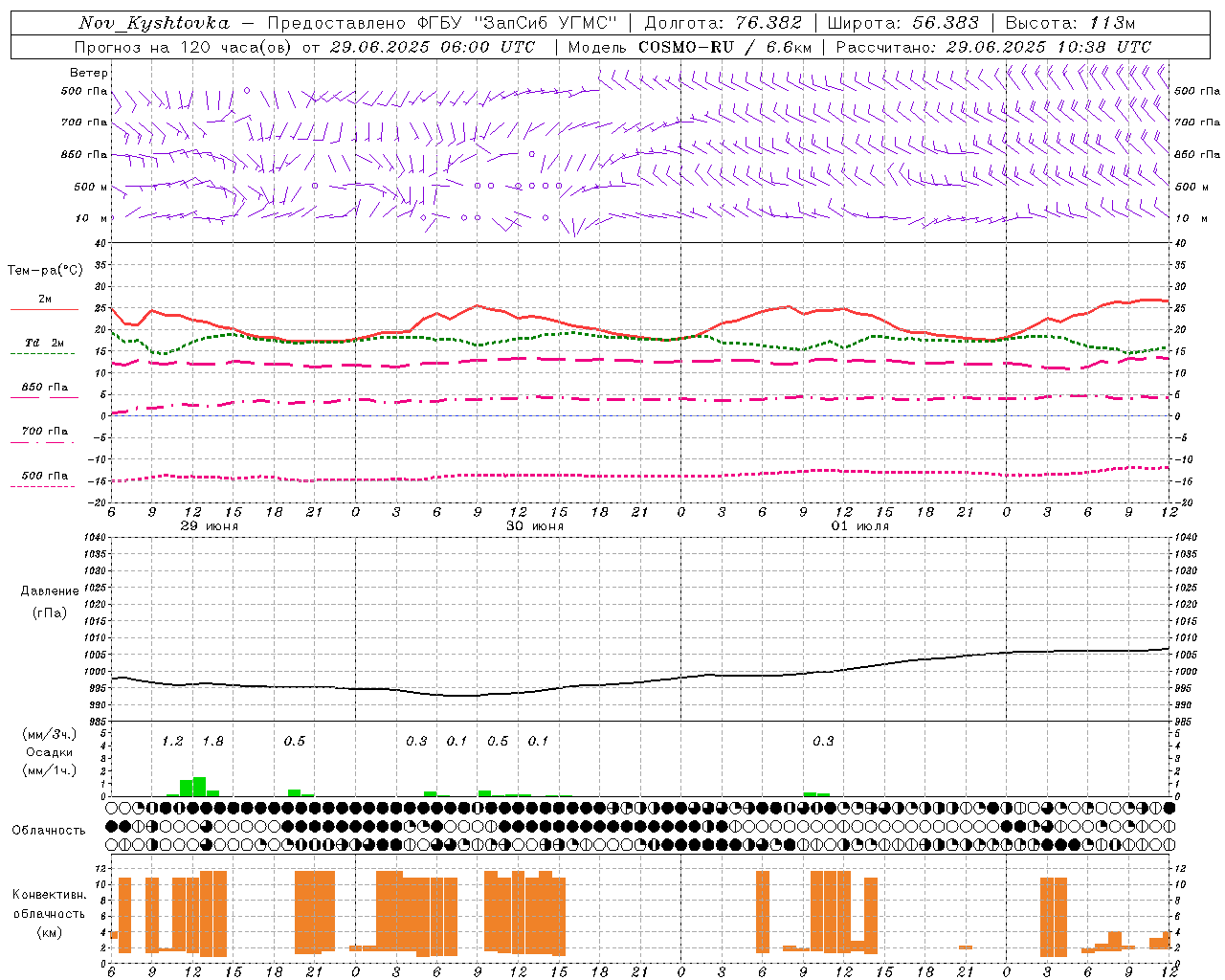Click the 1.2 precipitation total value

[x=172, y=741]
